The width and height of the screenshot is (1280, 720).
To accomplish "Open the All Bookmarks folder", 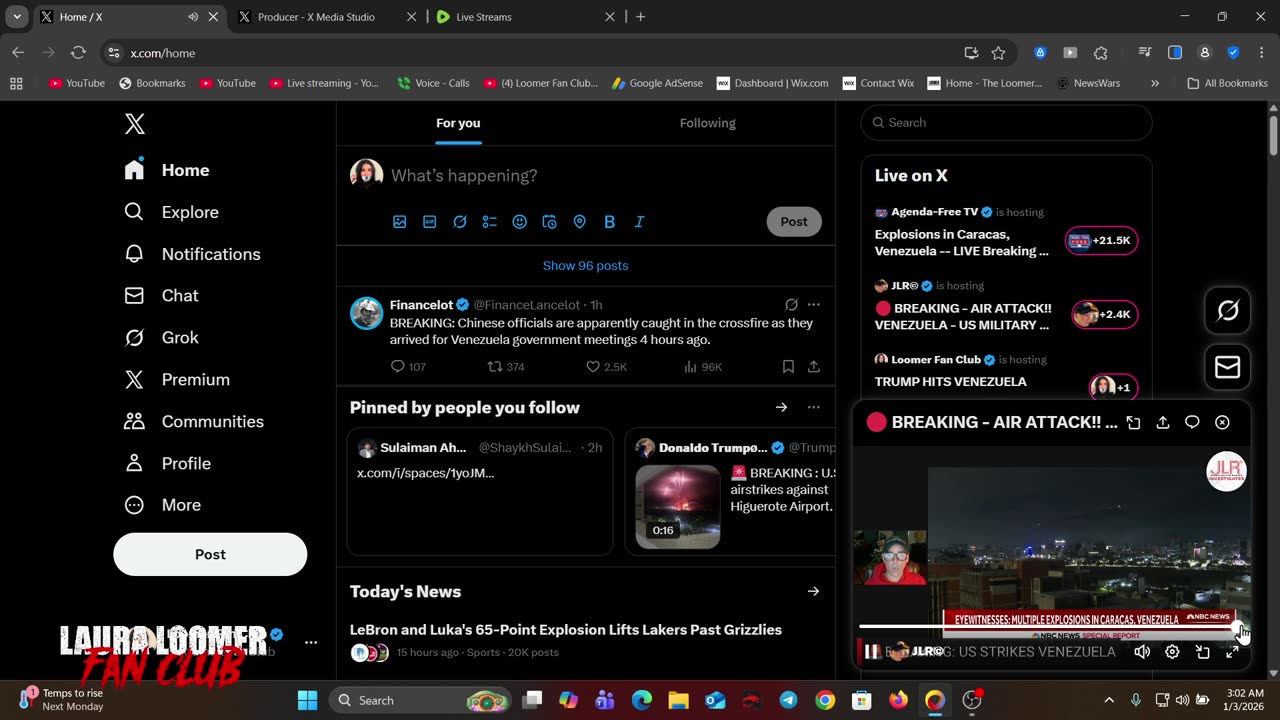I will click(1227, 83).
